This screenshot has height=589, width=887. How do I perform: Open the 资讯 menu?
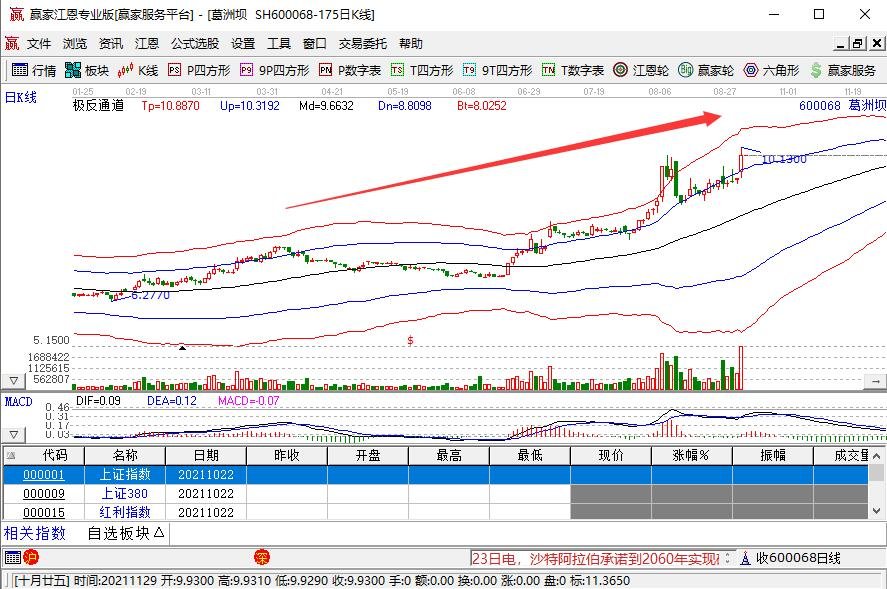point(111,44)
